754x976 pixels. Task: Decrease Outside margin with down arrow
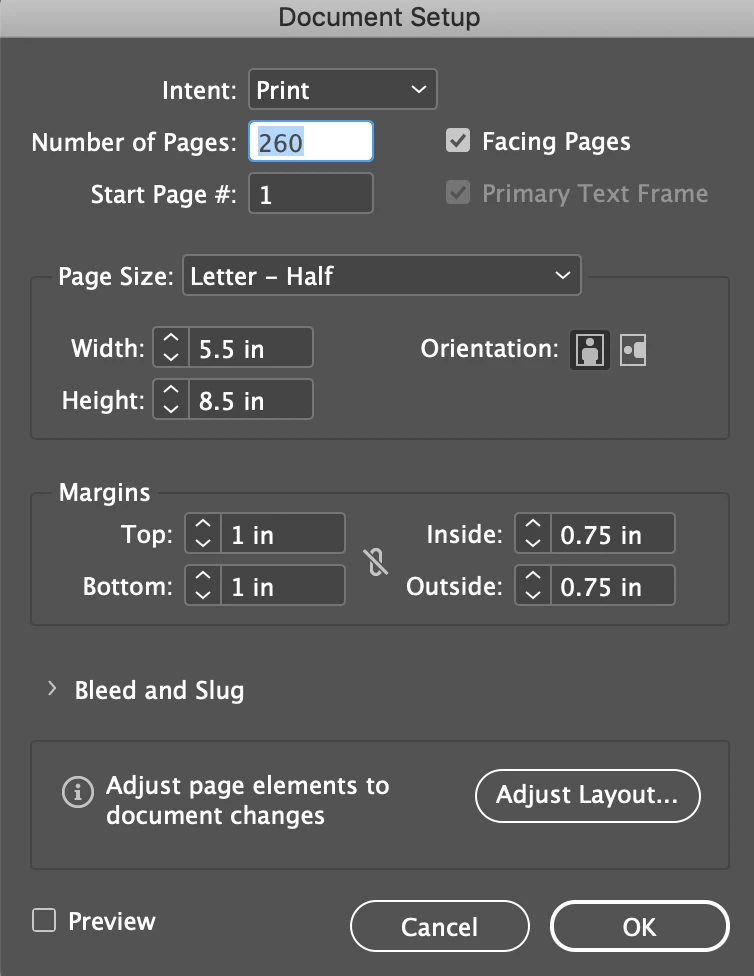point(533,595)
